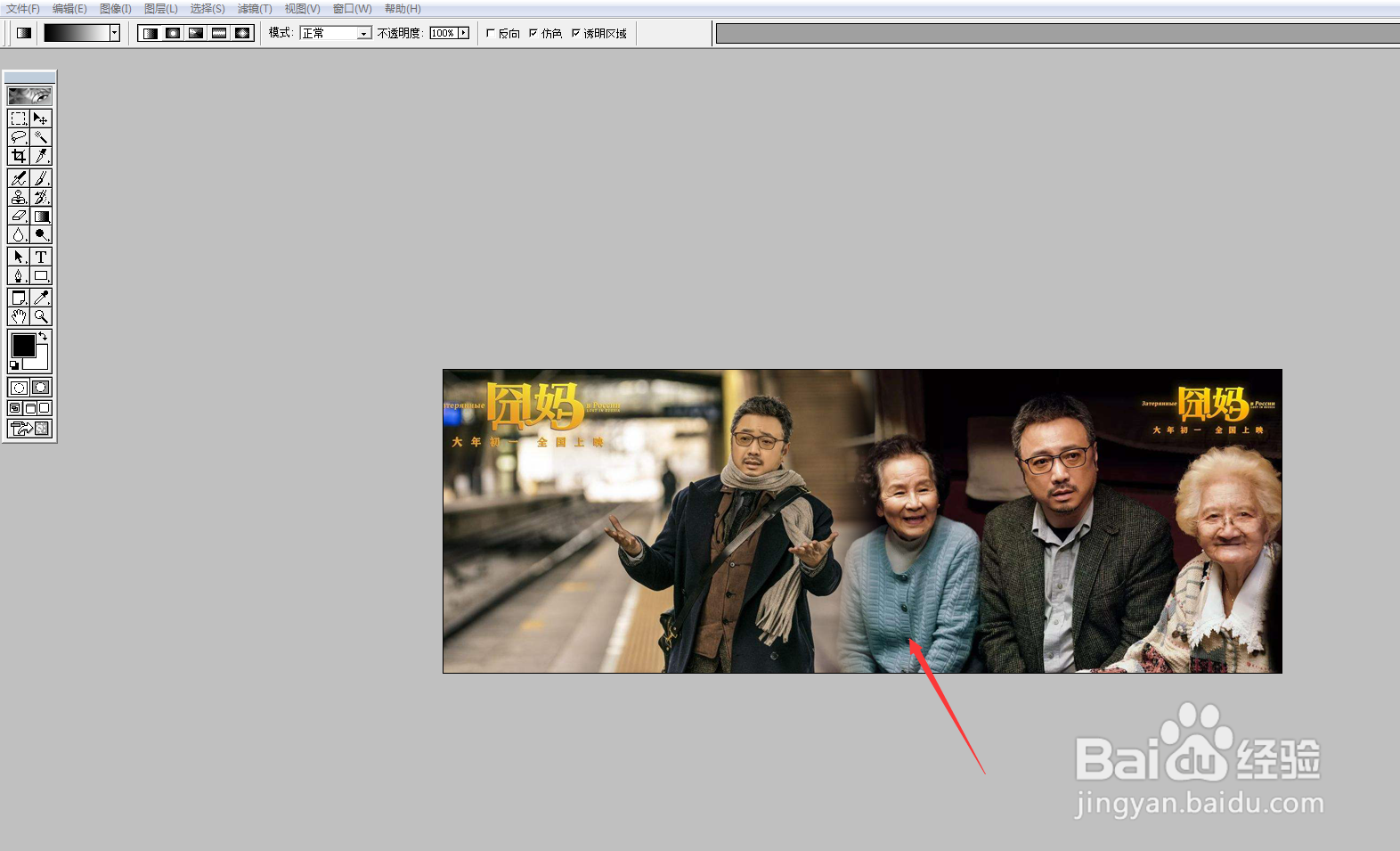Swap foreground and background colors
Screen dimensions: 1400x851
(x=43, y=336)
